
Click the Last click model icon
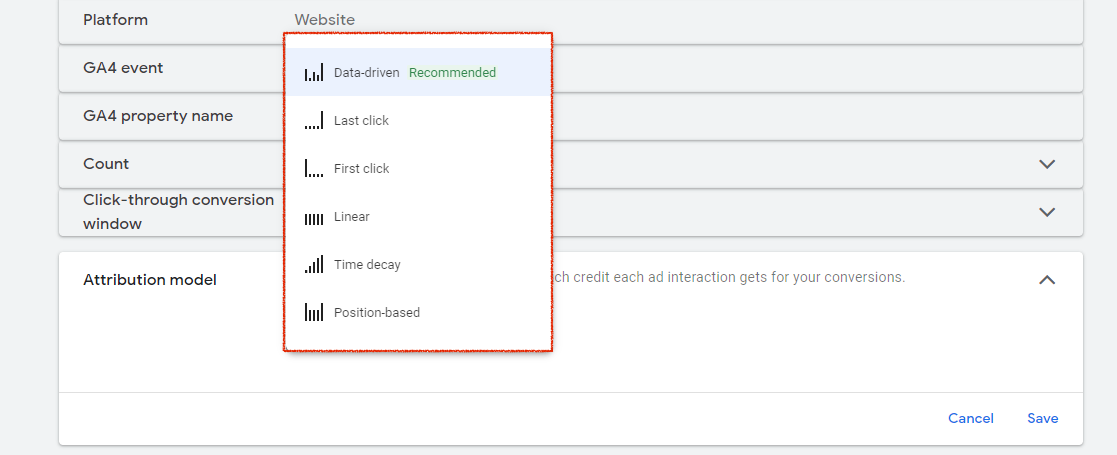(x=313, y=120)
